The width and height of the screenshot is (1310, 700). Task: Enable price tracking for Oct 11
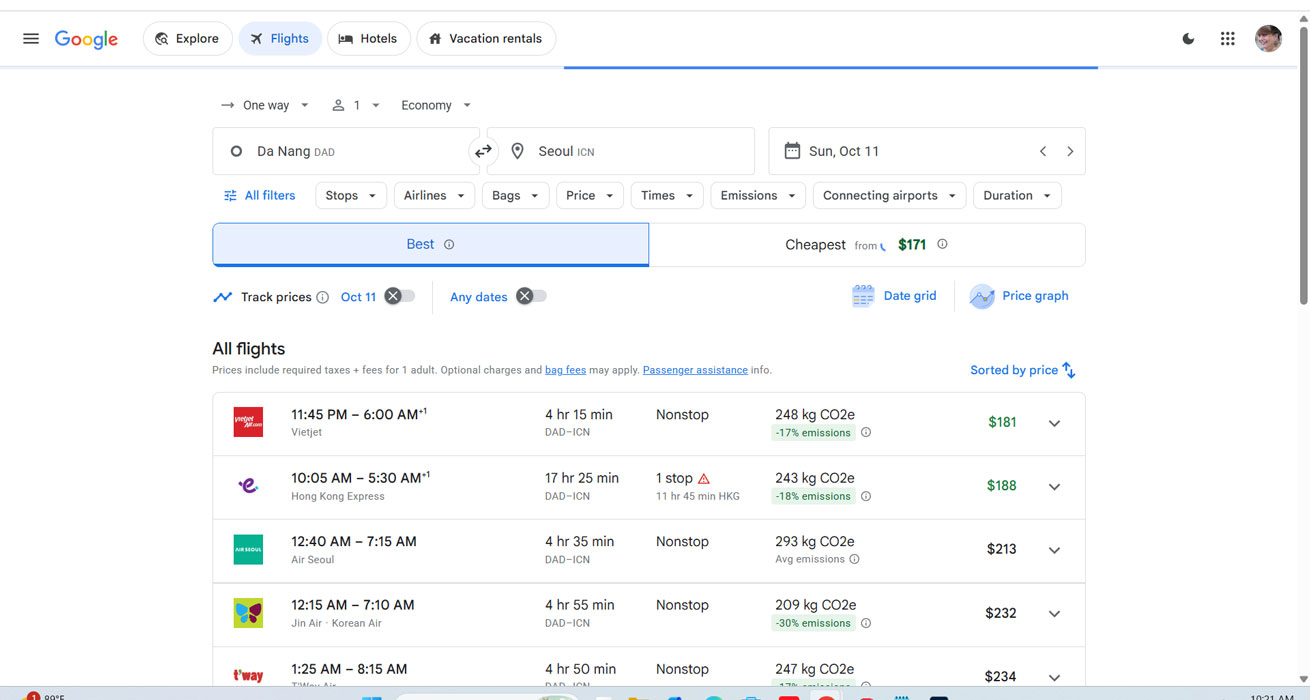click(400, 296)
